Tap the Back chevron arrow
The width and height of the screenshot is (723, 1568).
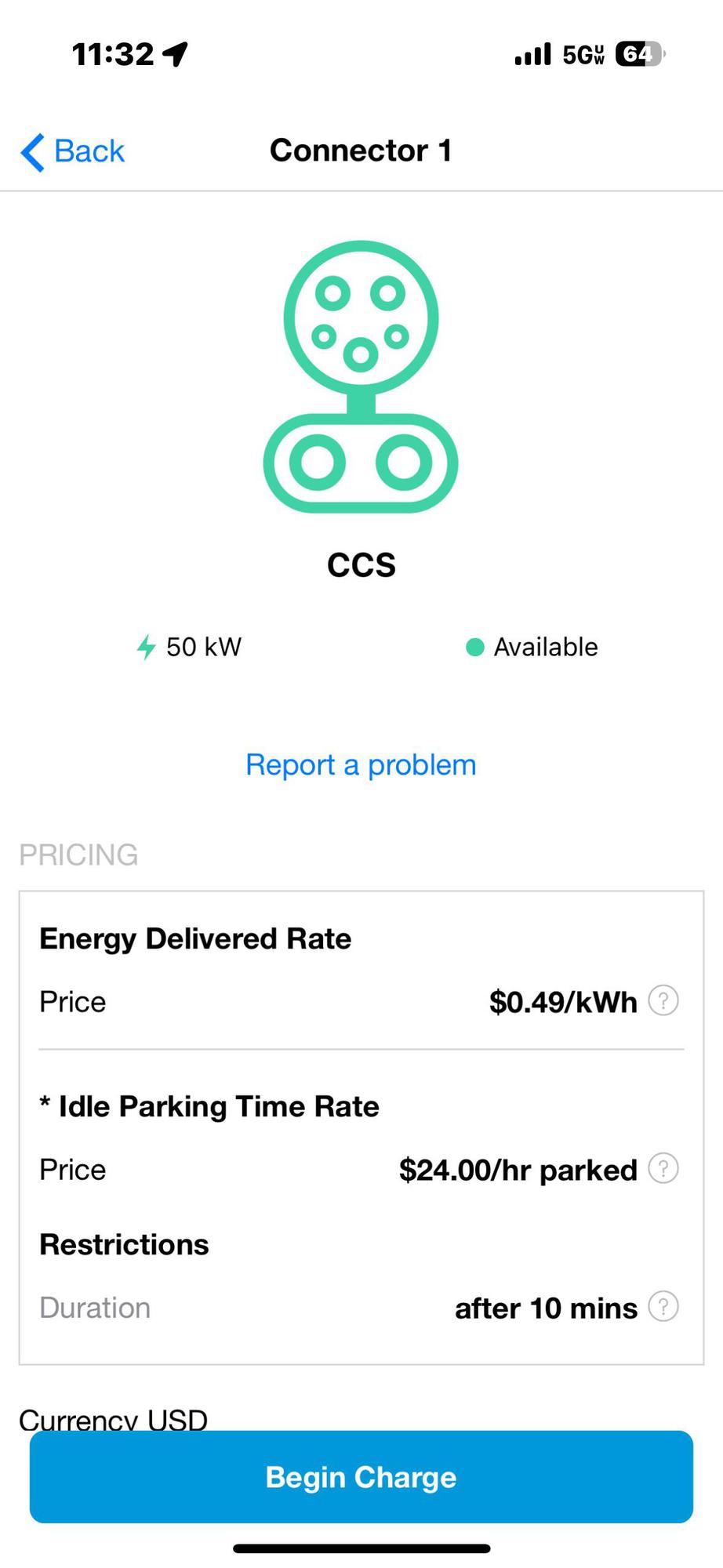click(x=33, y=151)
